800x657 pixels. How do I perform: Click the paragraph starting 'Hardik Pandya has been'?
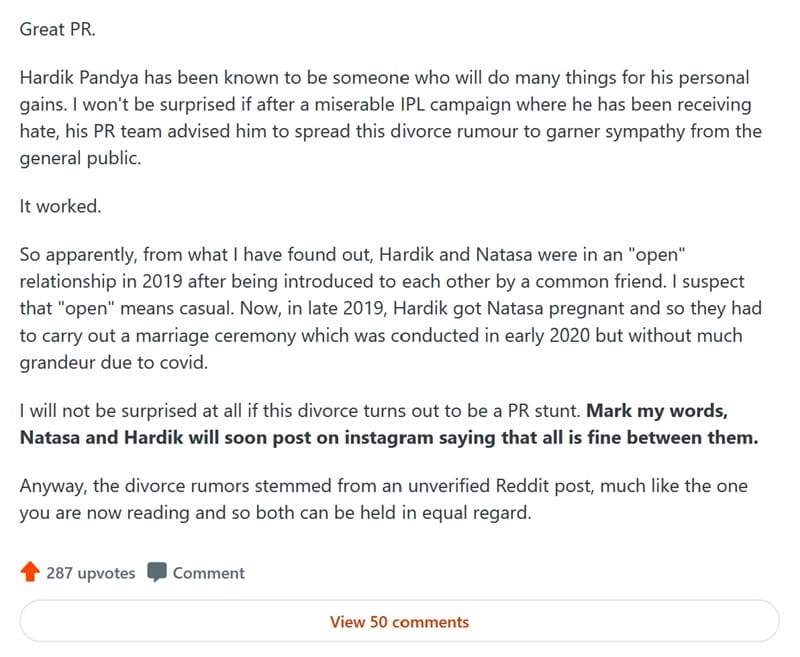(391, 118)
